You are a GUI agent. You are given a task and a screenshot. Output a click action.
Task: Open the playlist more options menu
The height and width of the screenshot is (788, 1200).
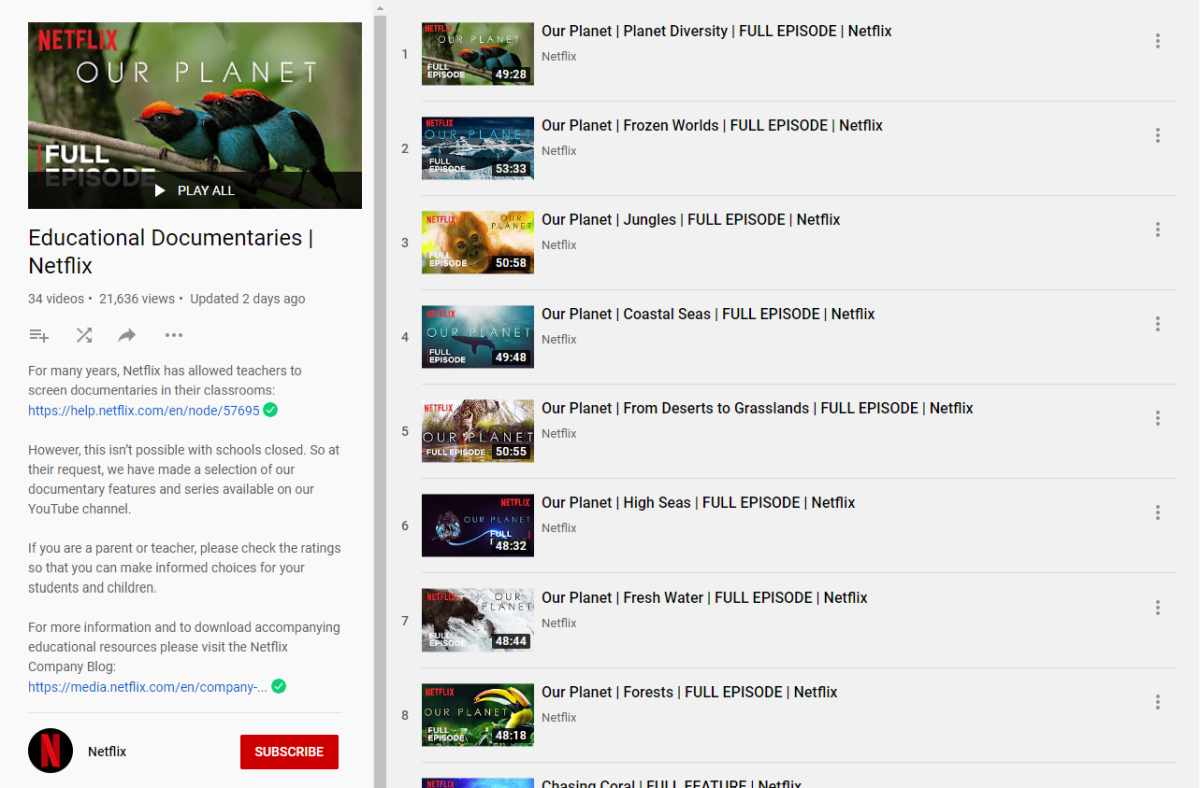point(174,335)
